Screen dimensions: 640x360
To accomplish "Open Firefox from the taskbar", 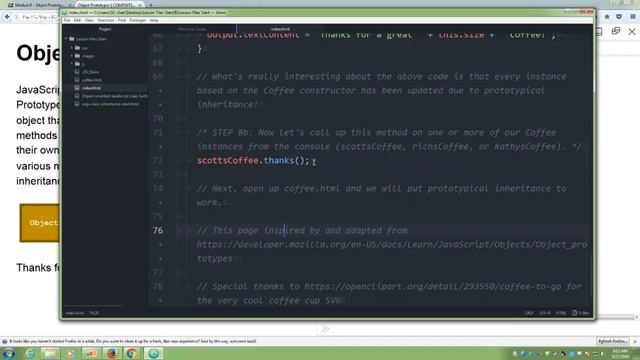I will point(111,353).
